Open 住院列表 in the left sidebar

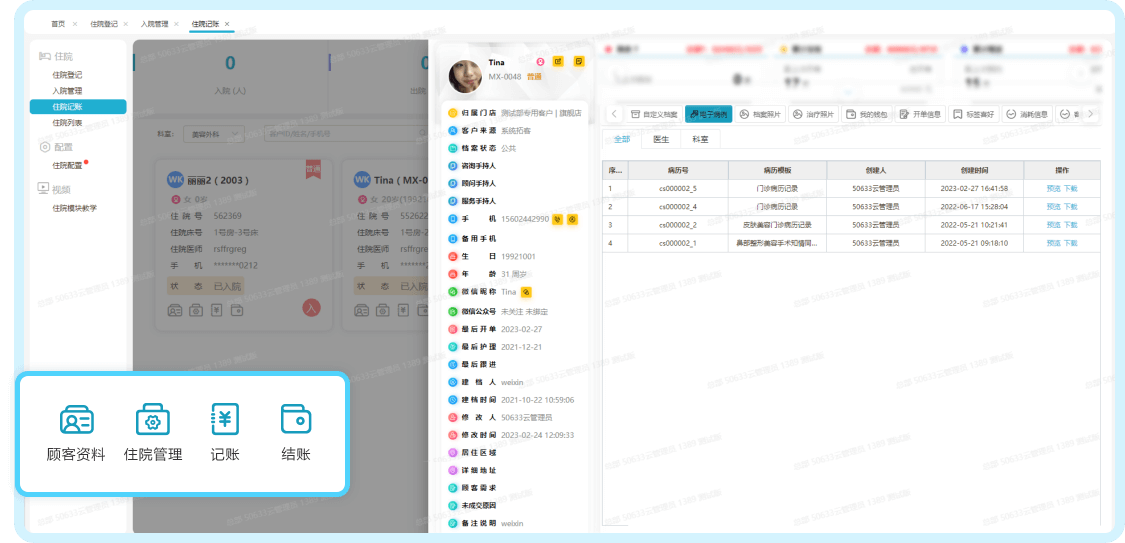click(67, 123)
